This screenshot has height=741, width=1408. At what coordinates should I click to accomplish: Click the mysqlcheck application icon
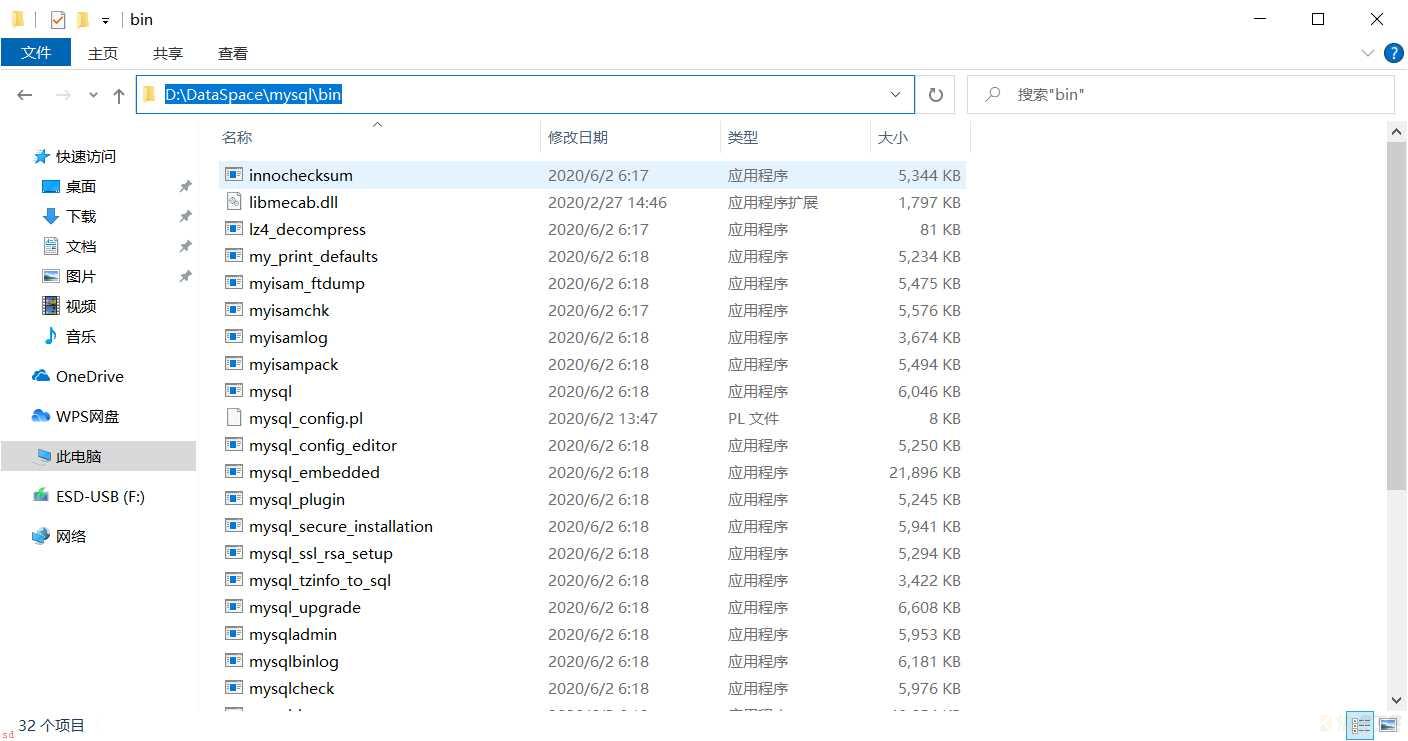click(233, 688)
